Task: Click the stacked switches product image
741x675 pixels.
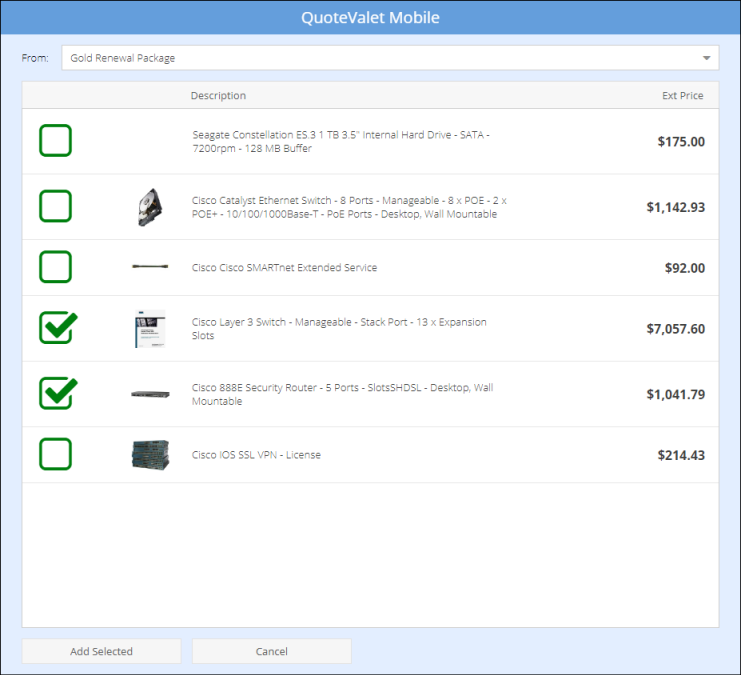Action: [x=150, y=455]
